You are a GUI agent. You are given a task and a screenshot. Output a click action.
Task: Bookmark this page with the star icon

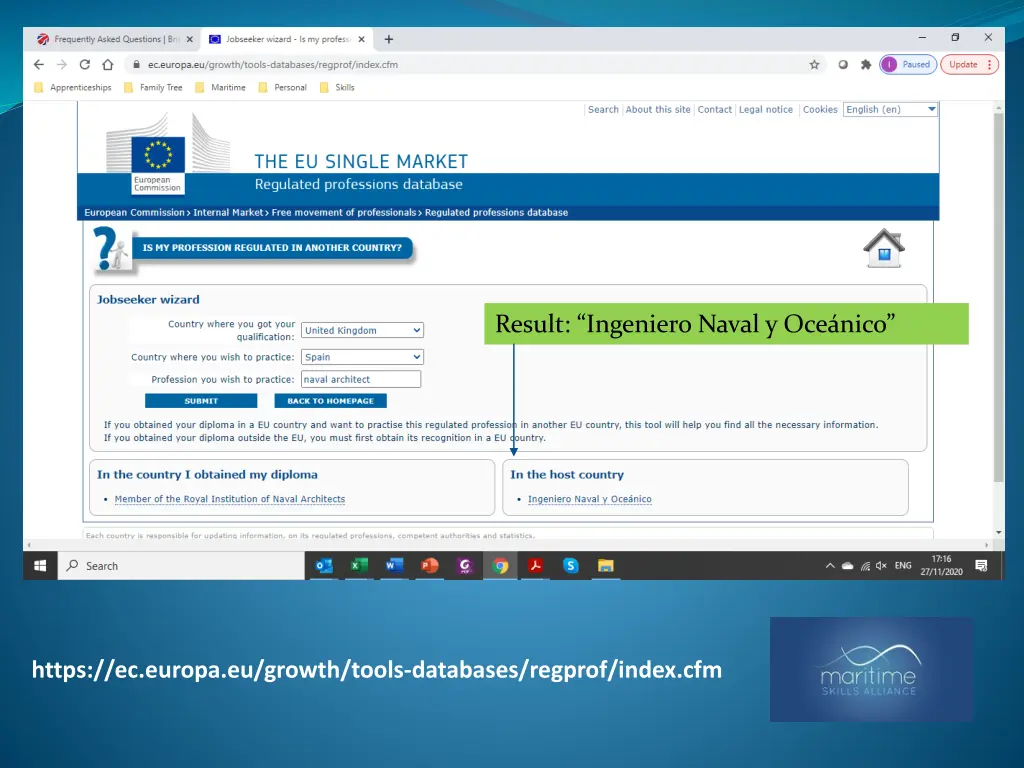(x=814, y=65)
